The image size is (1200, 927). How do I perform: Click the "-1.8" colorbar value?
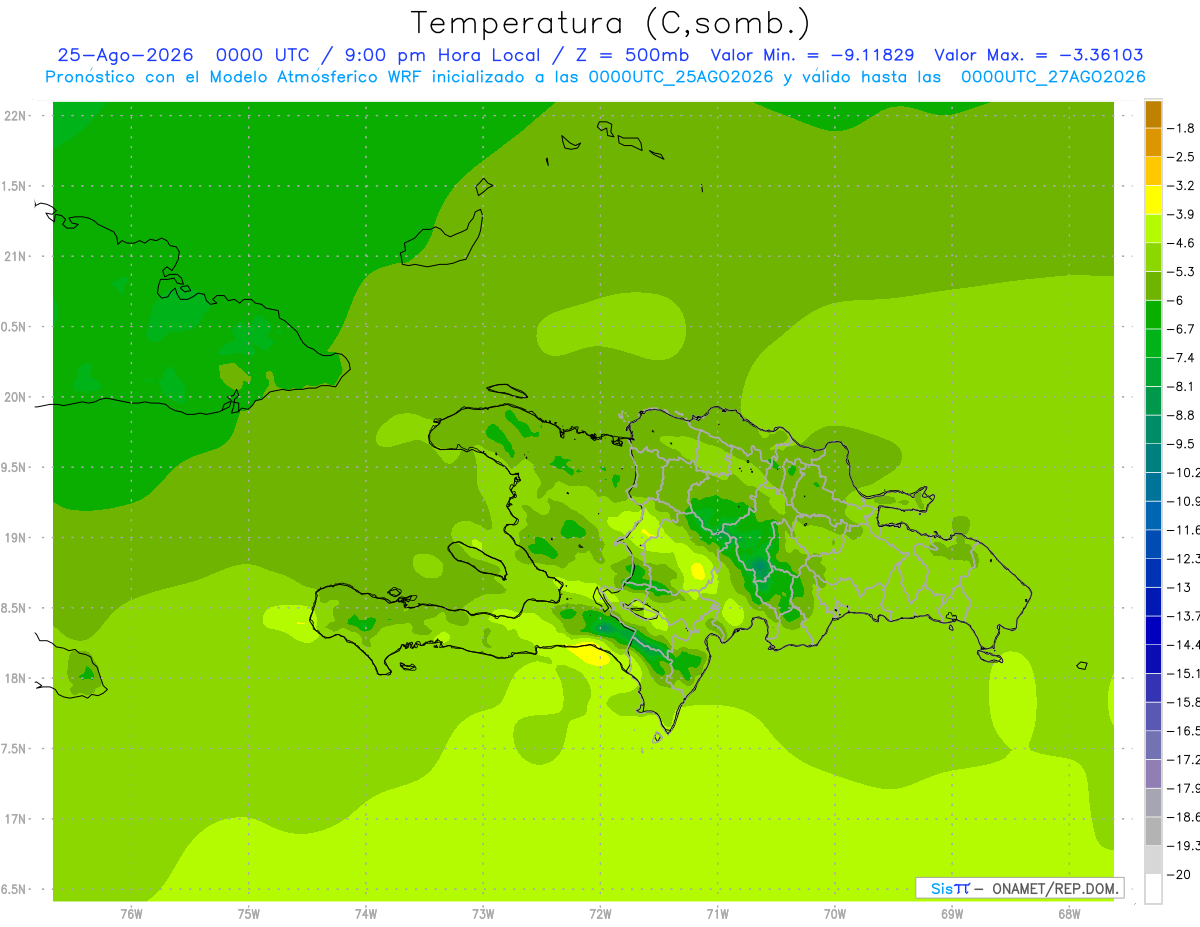pos(1181,128)
